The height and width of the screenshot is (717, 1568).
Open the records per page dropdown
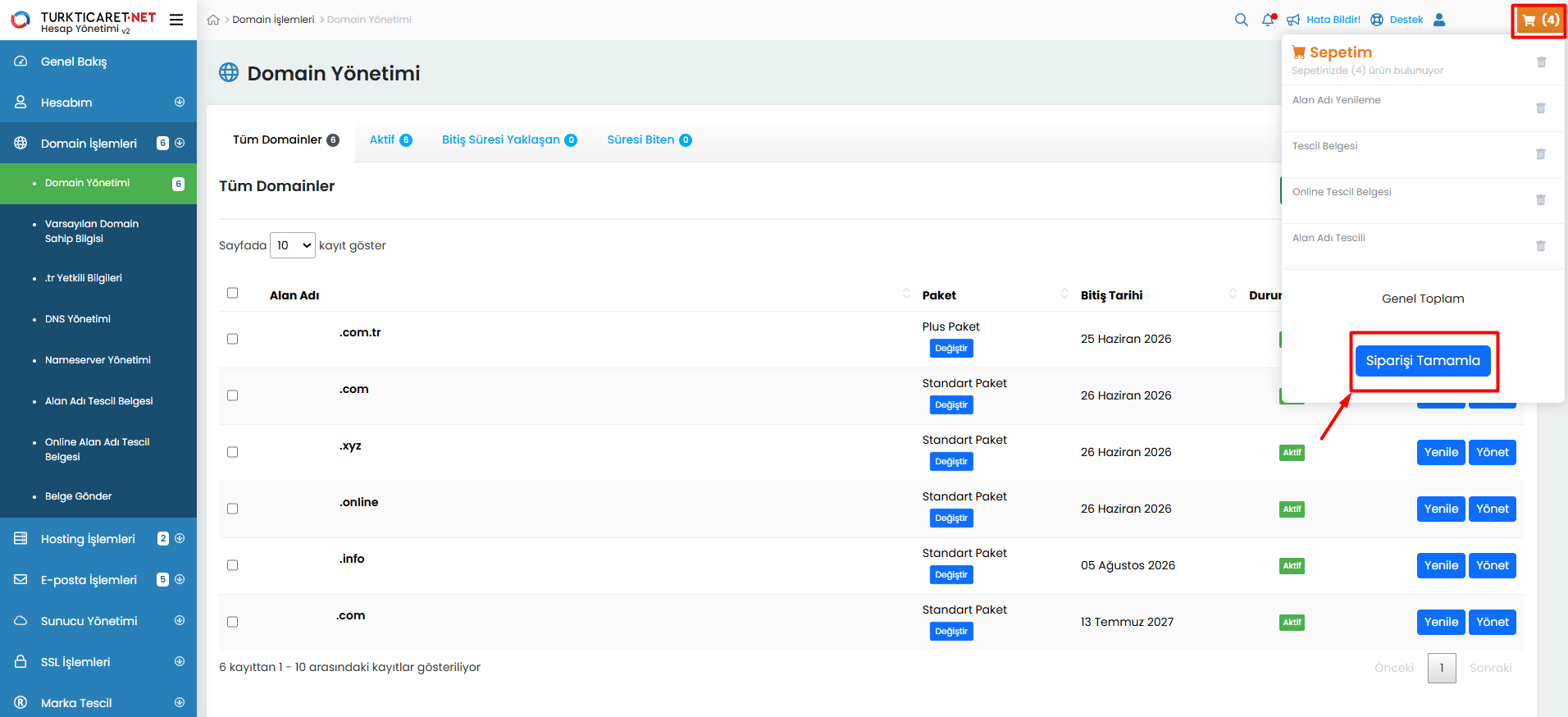tap(292, 245)
